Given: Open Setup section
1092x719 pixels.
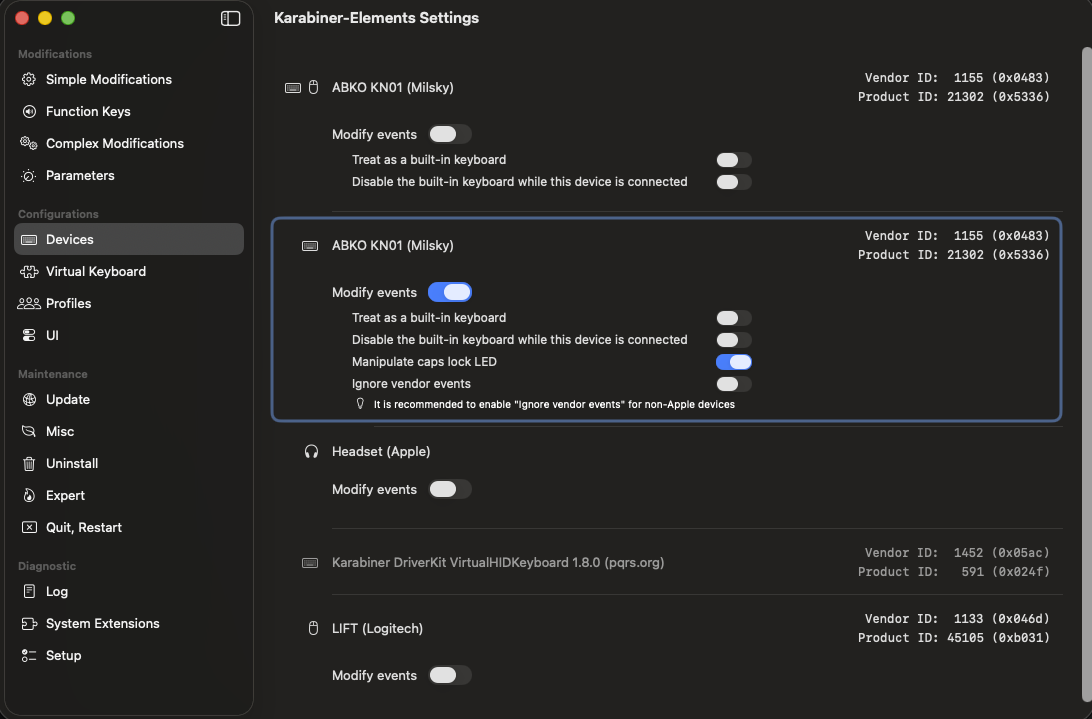Looking at the screenshot, I should point(129,656).
